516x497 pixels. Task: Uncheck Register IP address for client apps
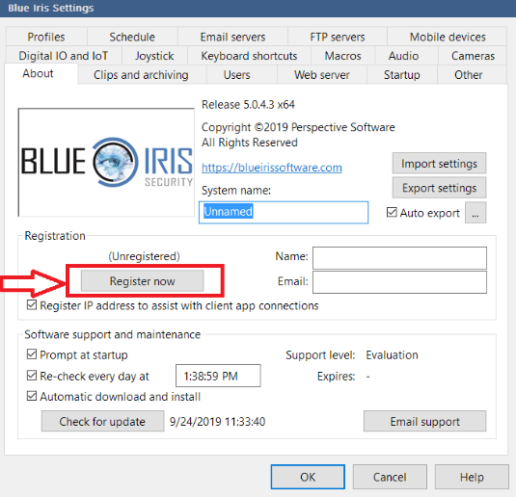click(x=32, y=305)
